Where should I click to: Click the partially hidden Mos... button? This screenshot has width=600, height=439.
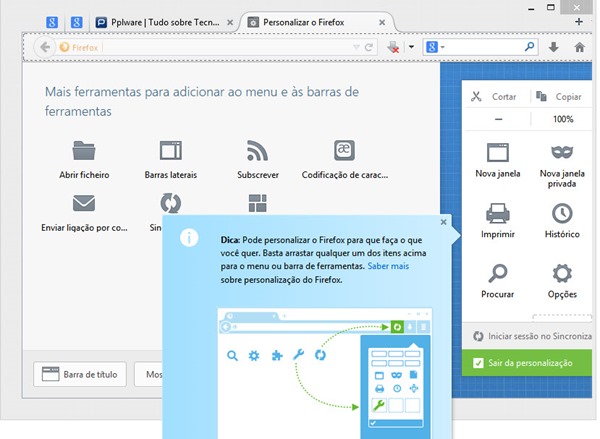tap(148, 374)
